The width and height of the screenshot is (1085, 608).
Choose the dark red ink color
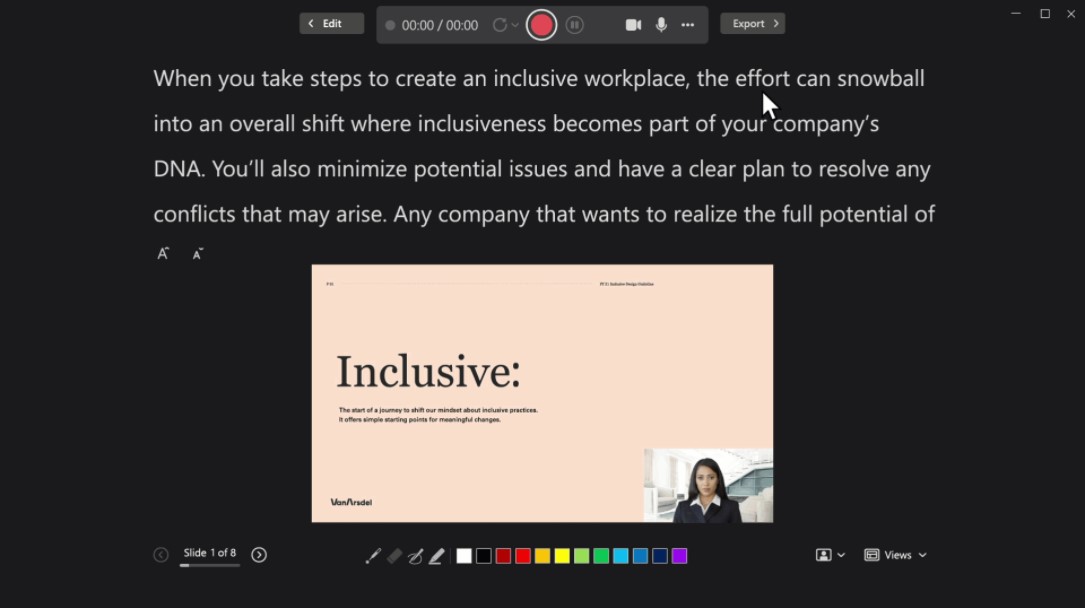[503, 556]
